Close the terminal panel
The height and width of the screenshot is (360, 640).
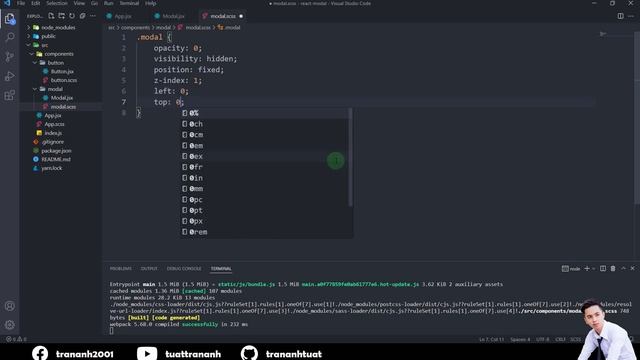tap(633, 269)
